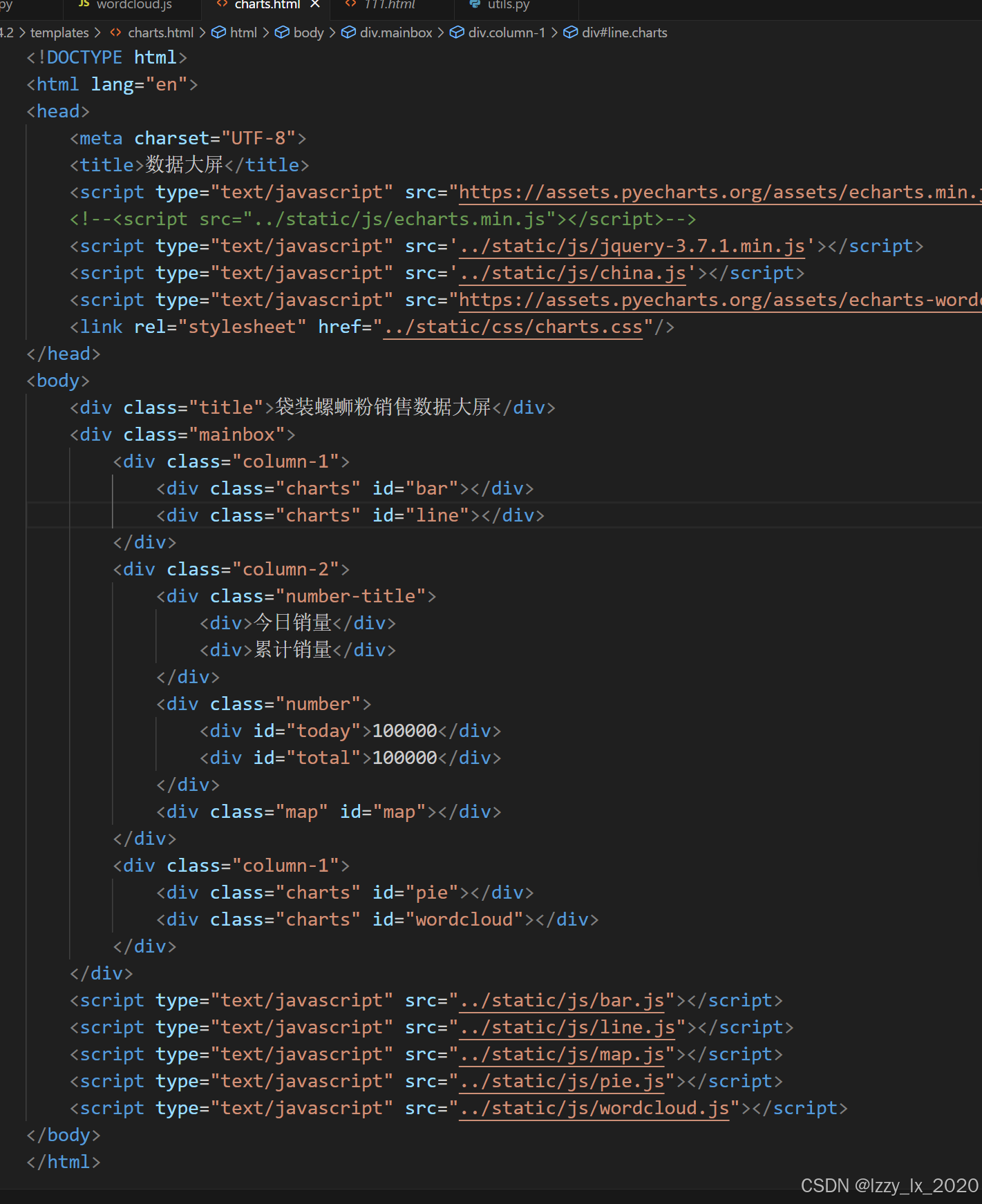Click the div with id="pie"

tap(345, 892)
